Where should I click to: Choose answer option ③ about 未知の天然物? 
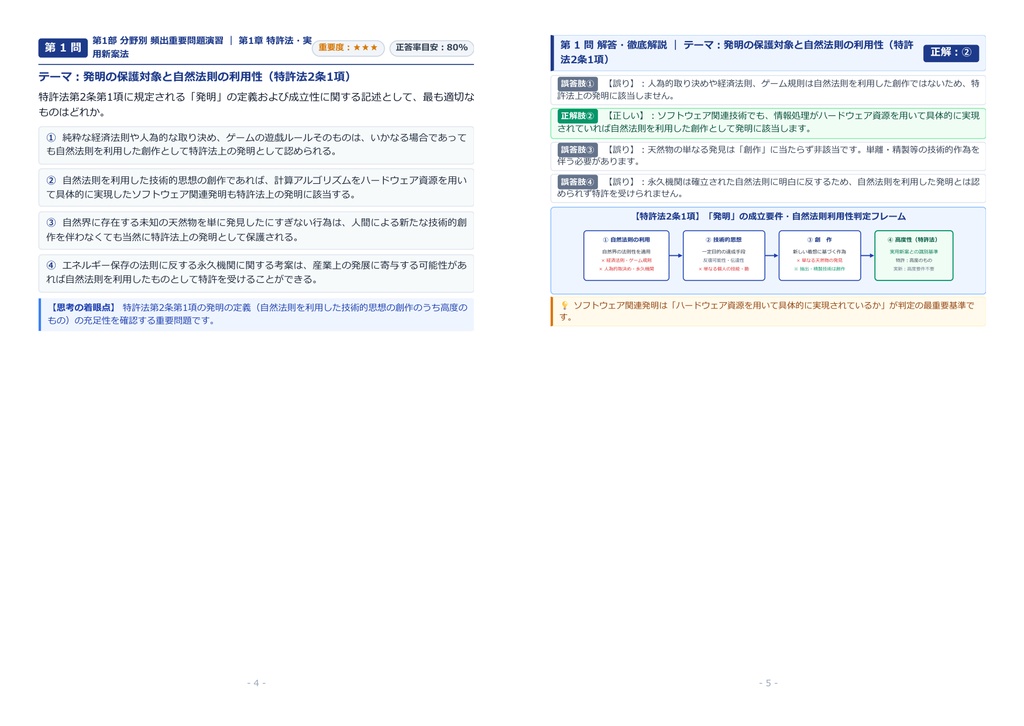pos(256,230)
